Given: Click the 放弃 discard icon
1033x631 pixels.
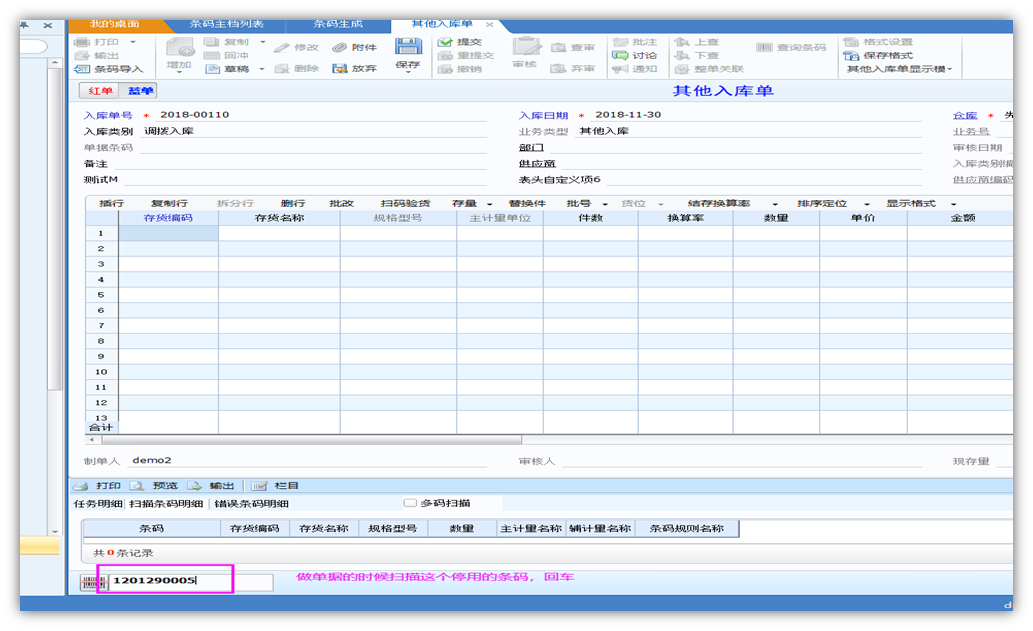Looking at the screenshot, I should [x=339, y=69].
